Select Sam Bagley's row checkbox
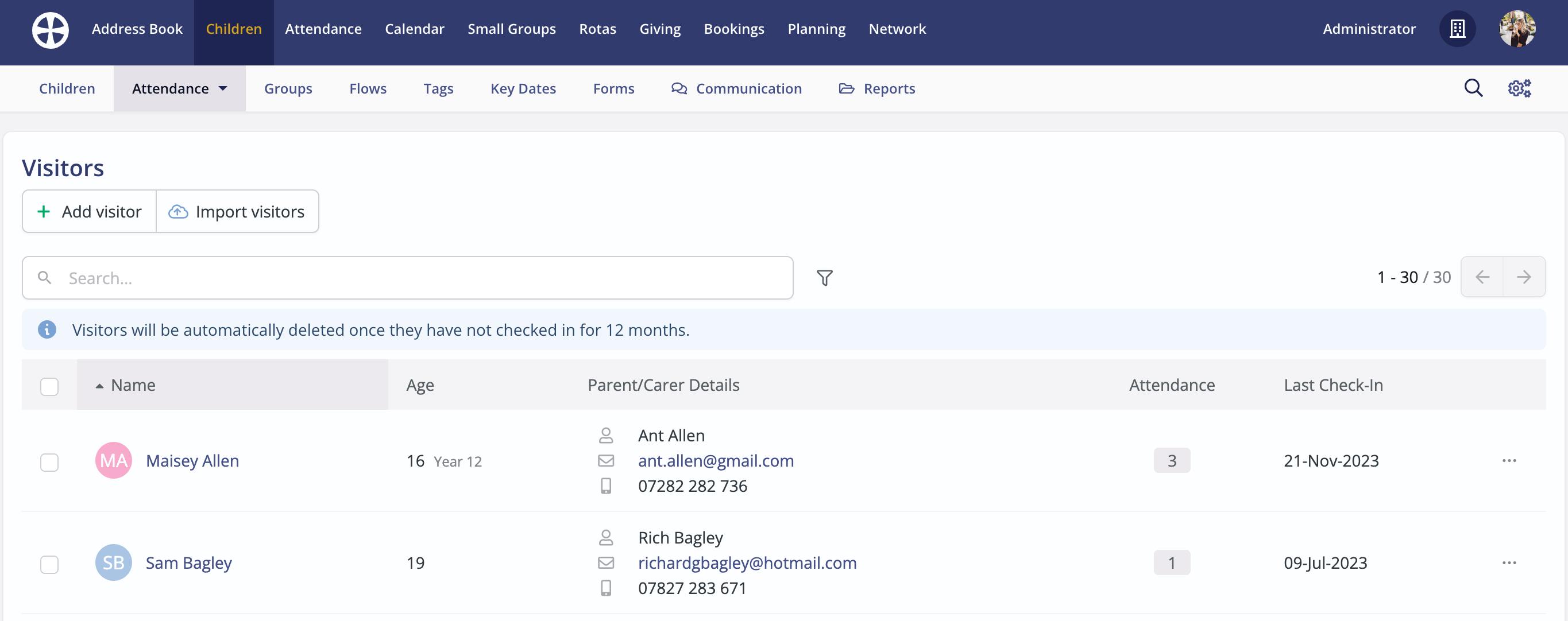Viewport: 1568px width, 621px height. (x=49, y=564)
